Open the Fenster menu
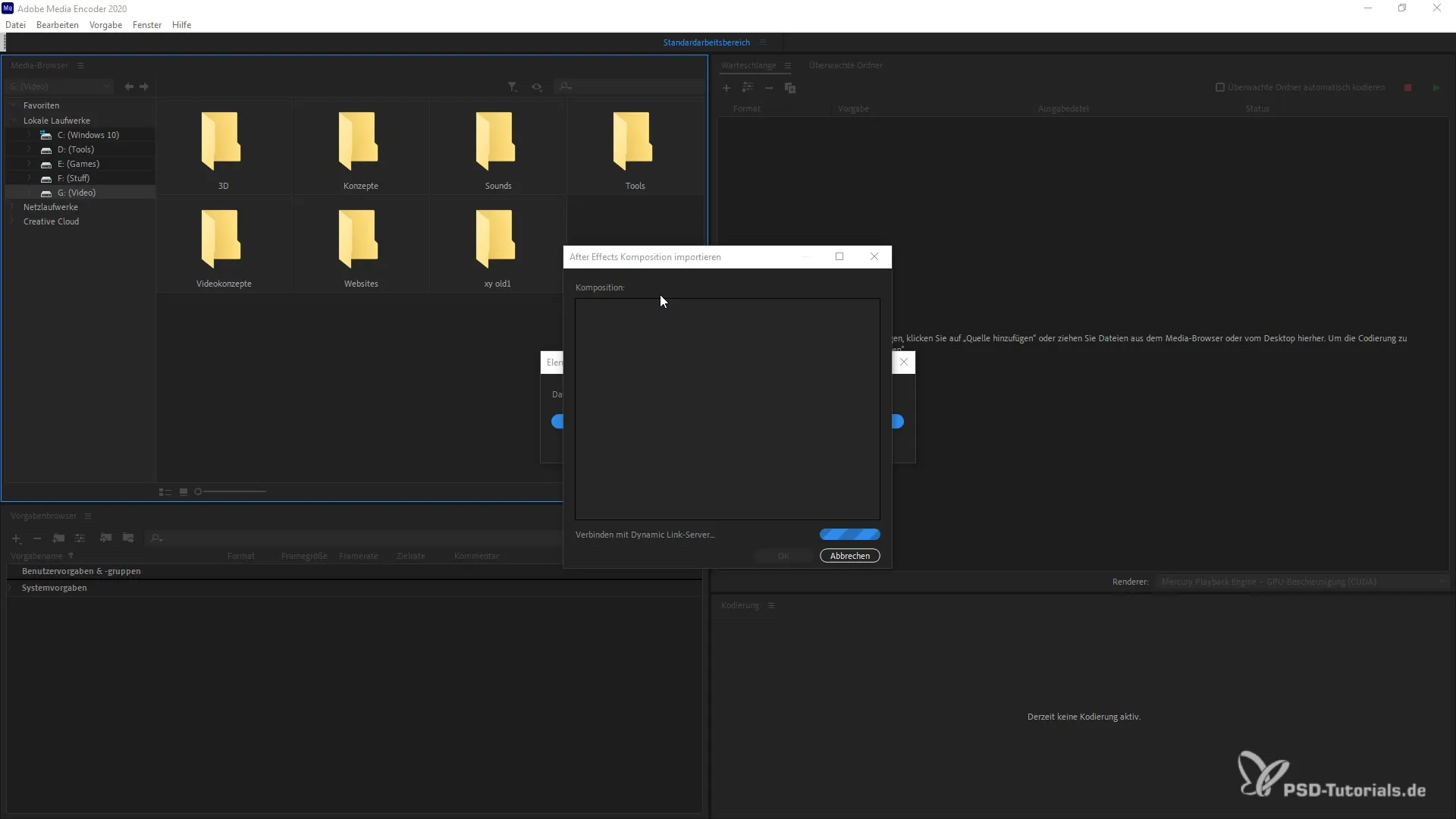1456x819 pixels. [x=147, y=25]
